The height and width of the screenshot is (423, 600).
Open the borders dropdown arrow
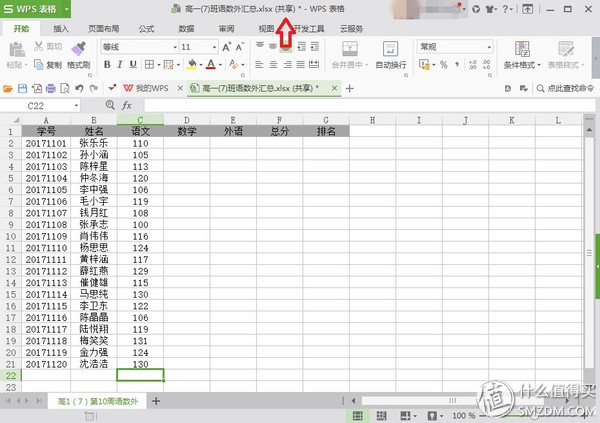coord(159,65)
